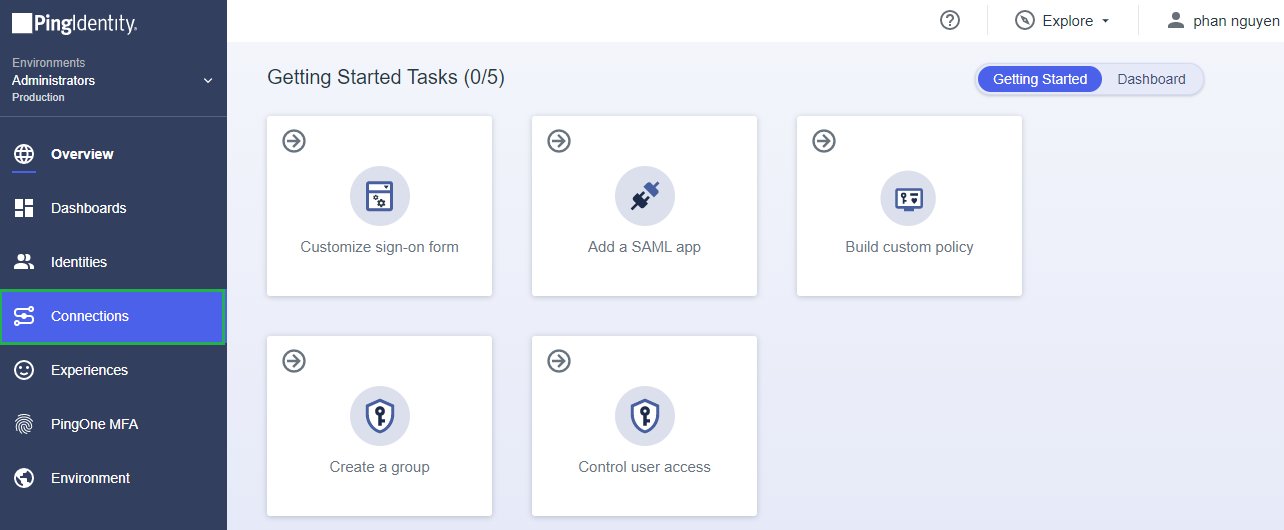Click the arrow circle on Customize sign-on card
Screen dimensions: 1284x530
[x=294, y=141]
